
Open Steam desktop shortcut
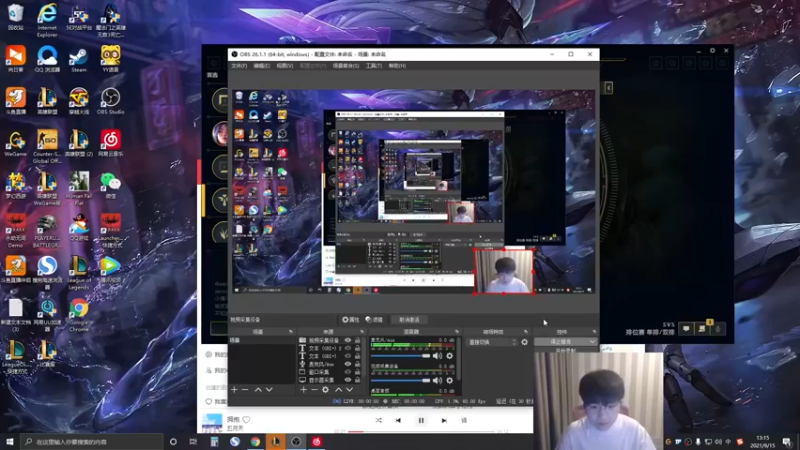pos(79,59)
